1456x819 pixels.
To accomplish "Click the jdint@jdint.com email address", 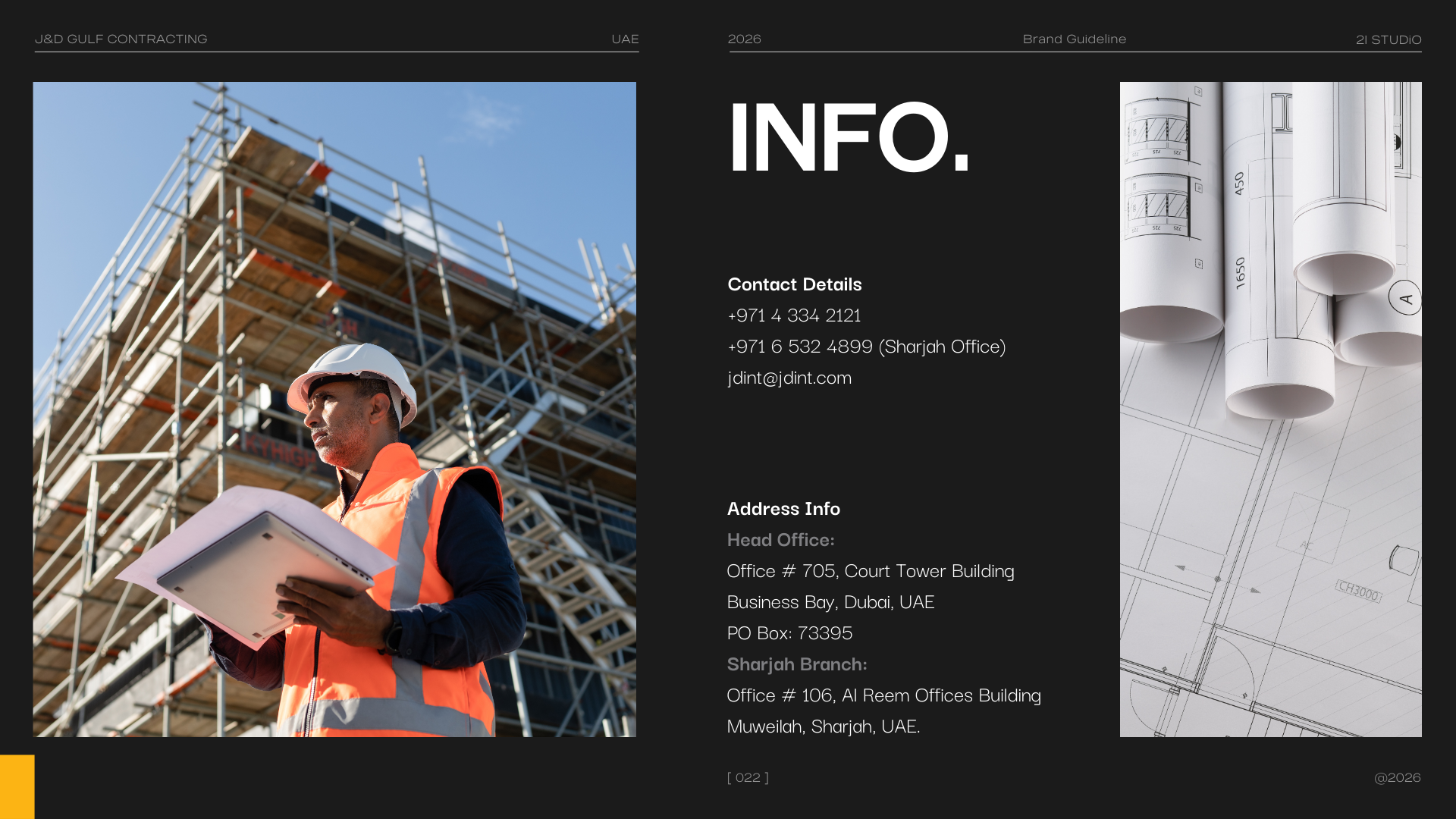I will coord(789,378).
